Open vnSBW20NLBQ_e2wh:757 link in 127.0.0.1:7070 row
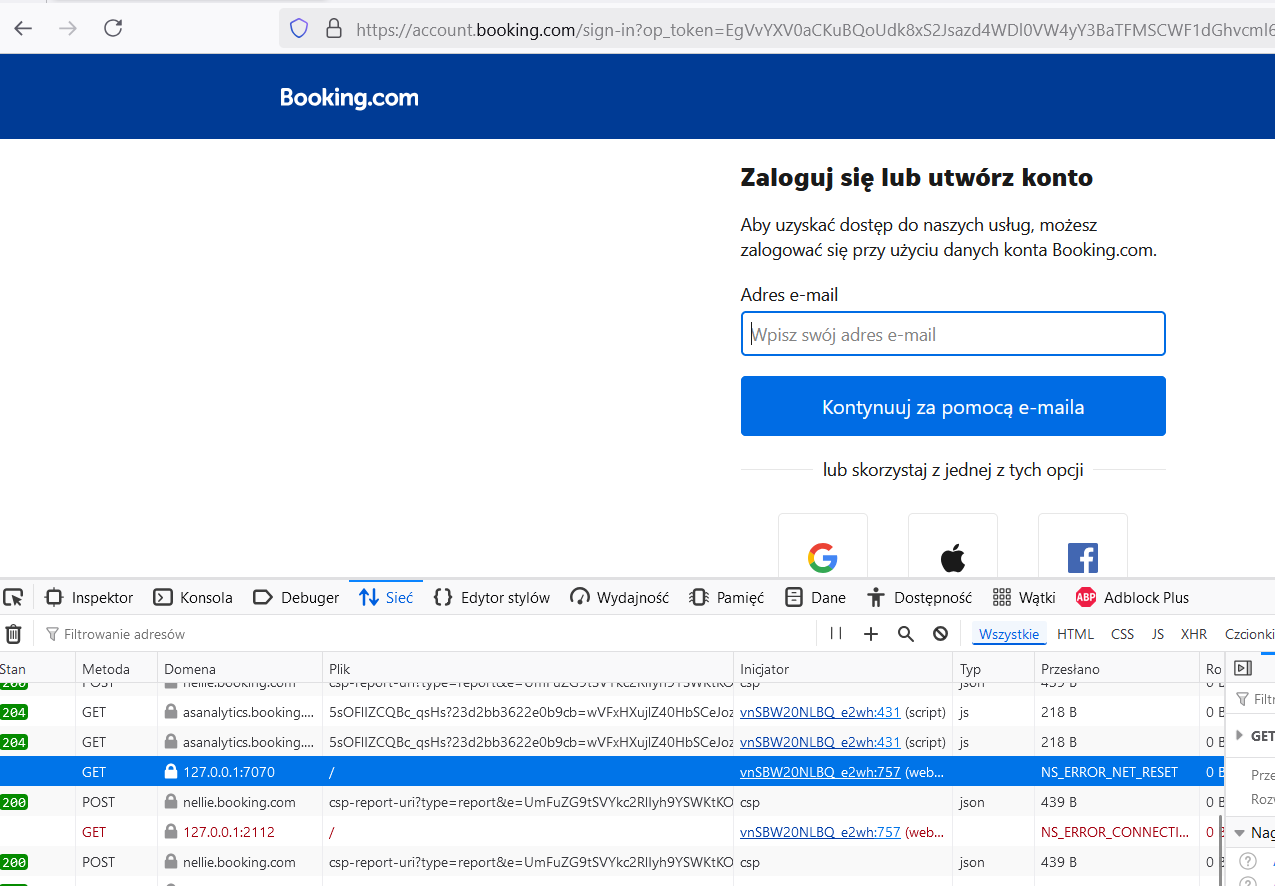1275x886 pixels. [x=820, y=772]
